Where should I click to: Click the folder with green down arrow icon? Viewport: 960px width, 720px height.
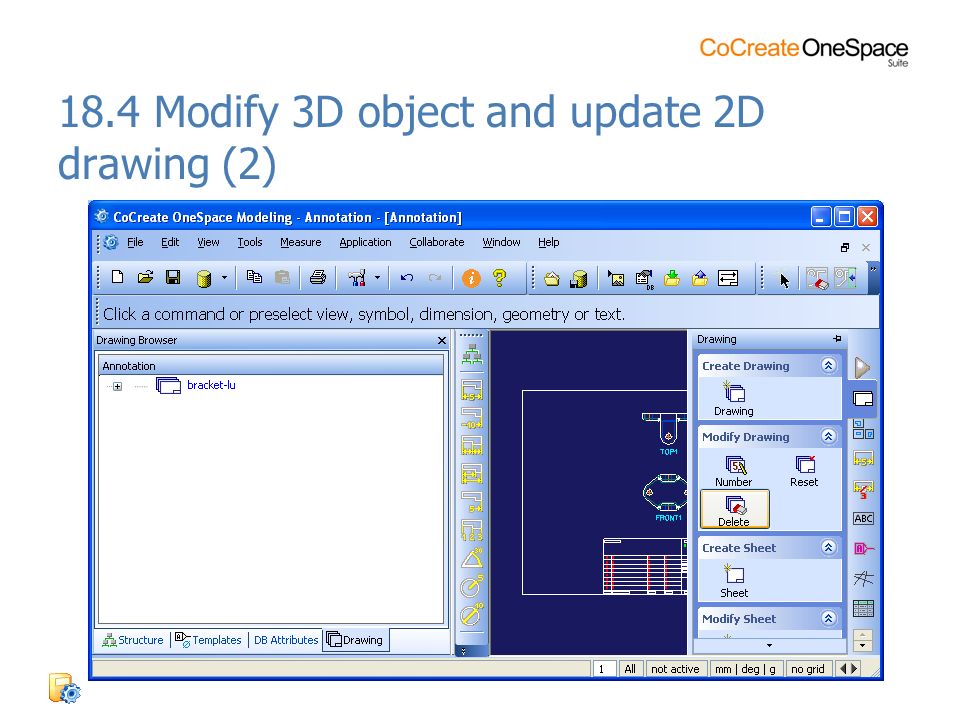coord(672,278)
